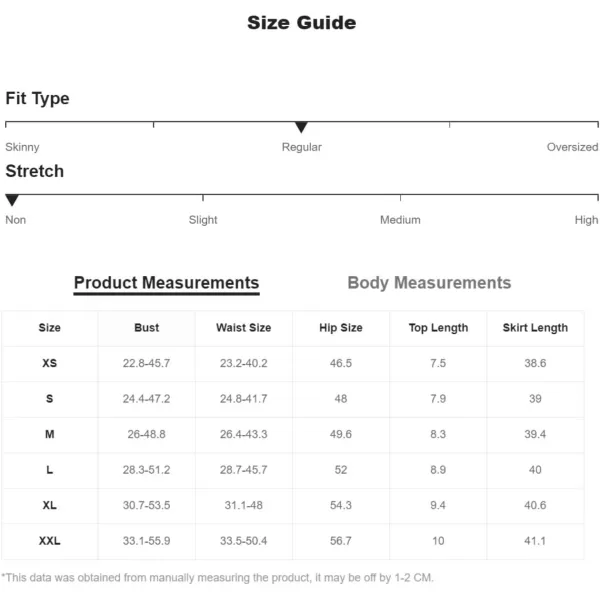Select the XS size row label
The width and height of the screenshot is (600, 600).
(x=49, y=364)
